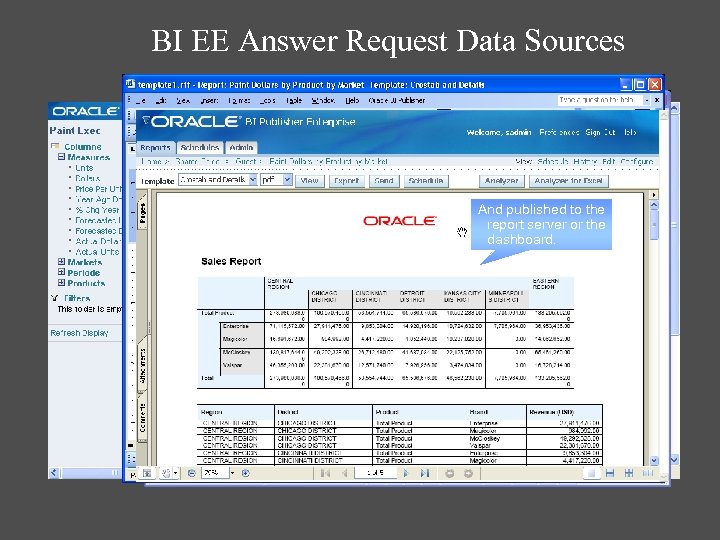Click the Analyzer for Excel button

(568, 180)
